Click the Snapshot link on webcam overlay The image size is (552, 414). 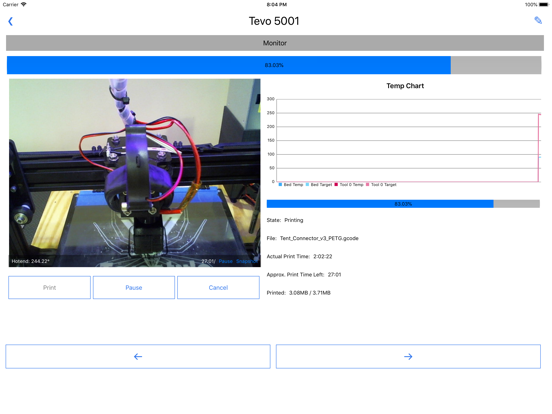click(x=247, y=261)
